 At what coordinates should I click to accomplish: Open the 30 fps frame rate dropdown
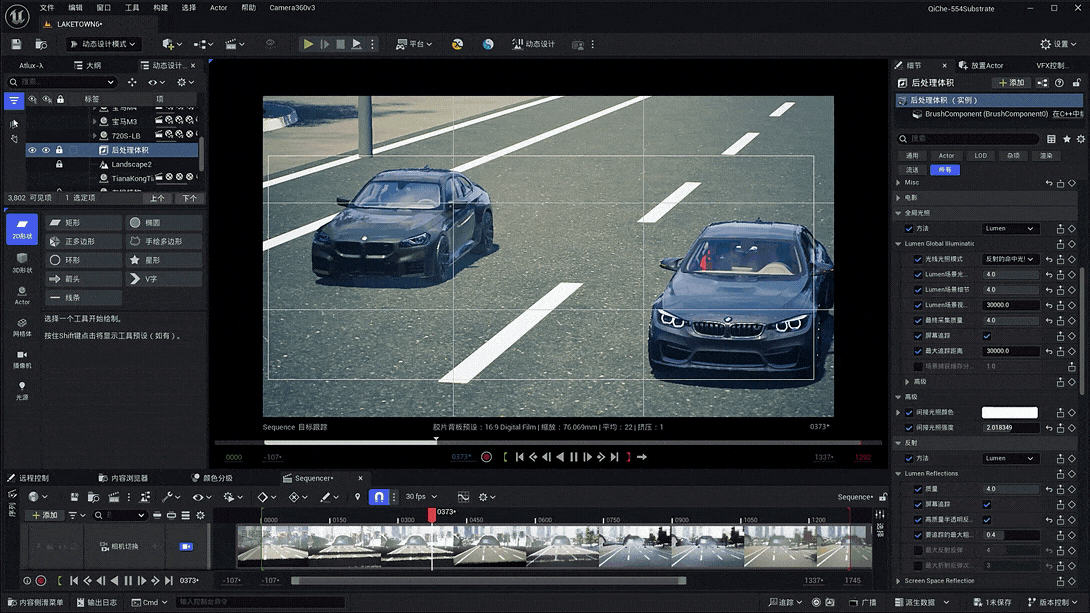coord(420,497)
